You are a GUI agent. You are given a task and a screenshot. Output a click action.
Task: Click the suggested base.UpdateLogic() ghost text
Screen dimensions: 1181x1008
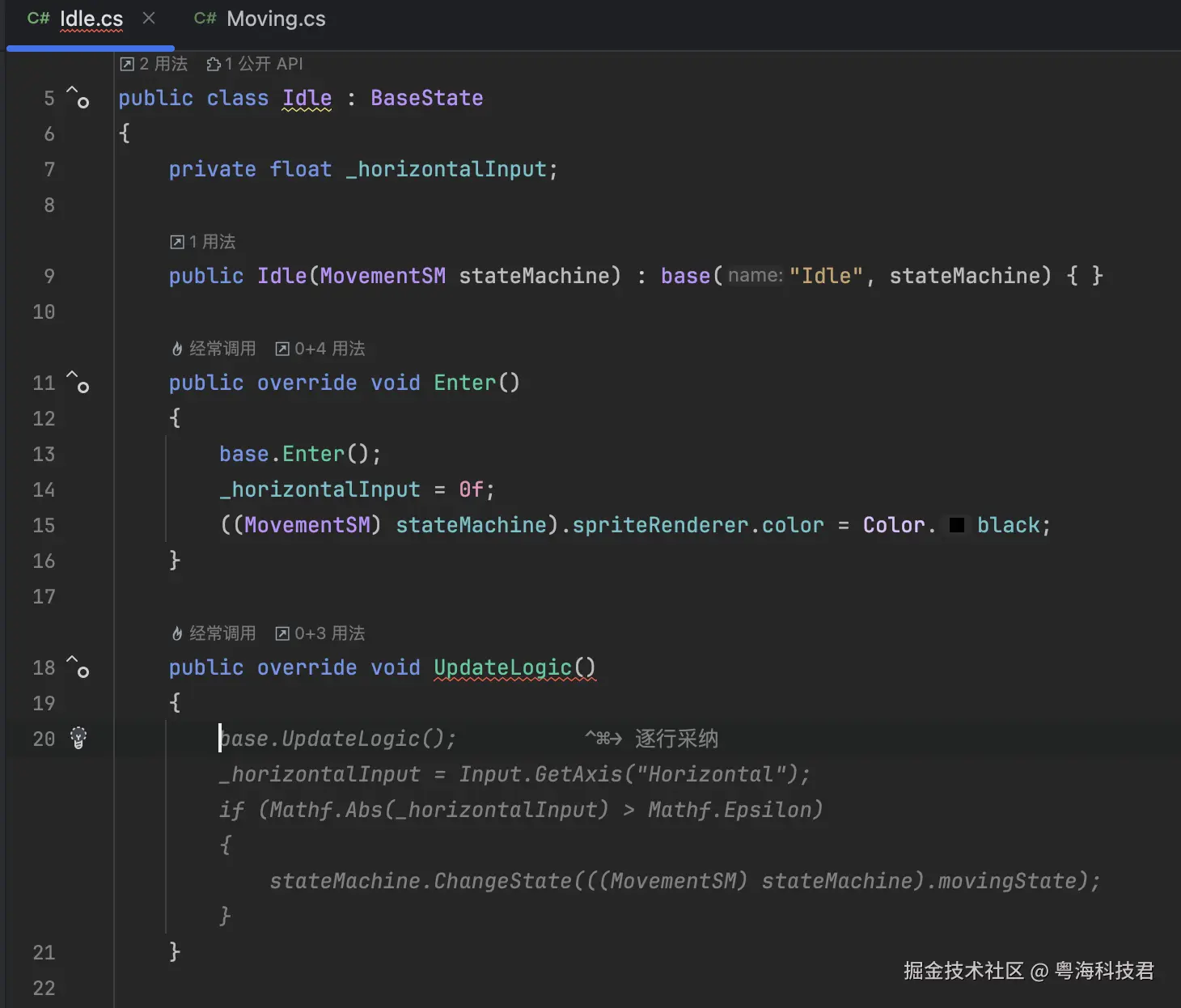337,739
